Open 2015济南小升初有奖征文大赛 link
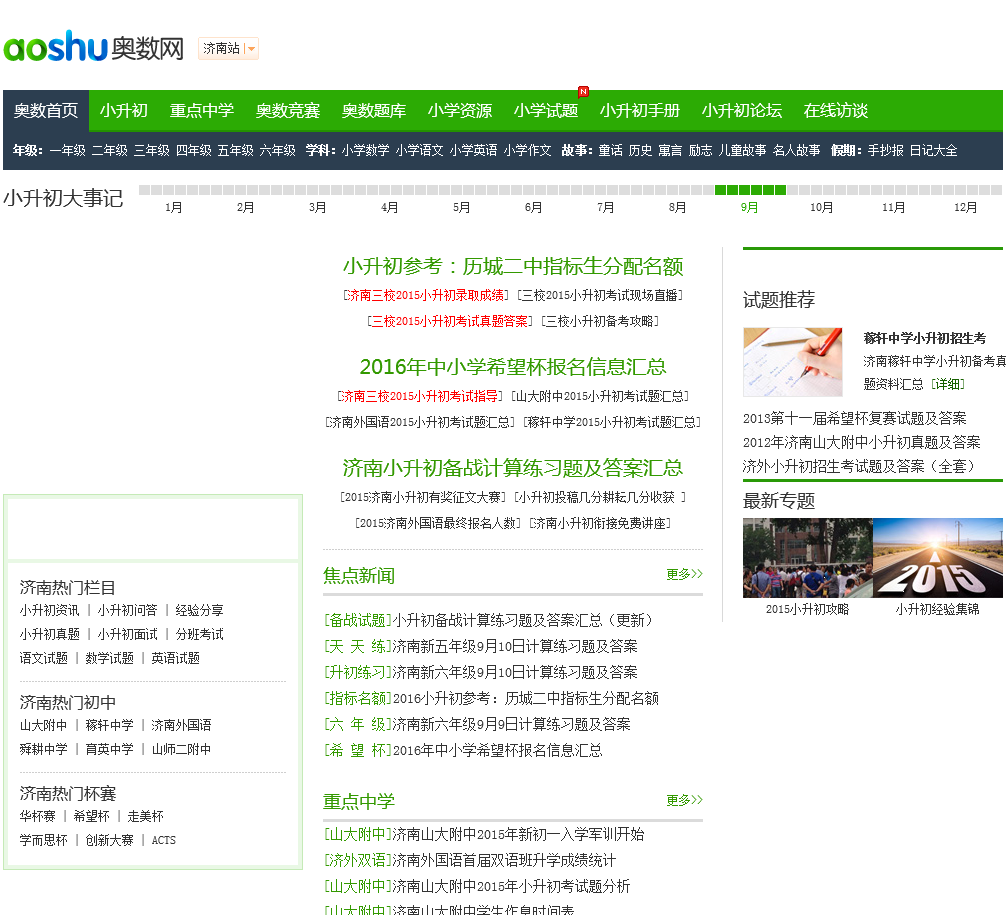The image size is (1006, 915). pyautogui.click(x=422, y=497)
